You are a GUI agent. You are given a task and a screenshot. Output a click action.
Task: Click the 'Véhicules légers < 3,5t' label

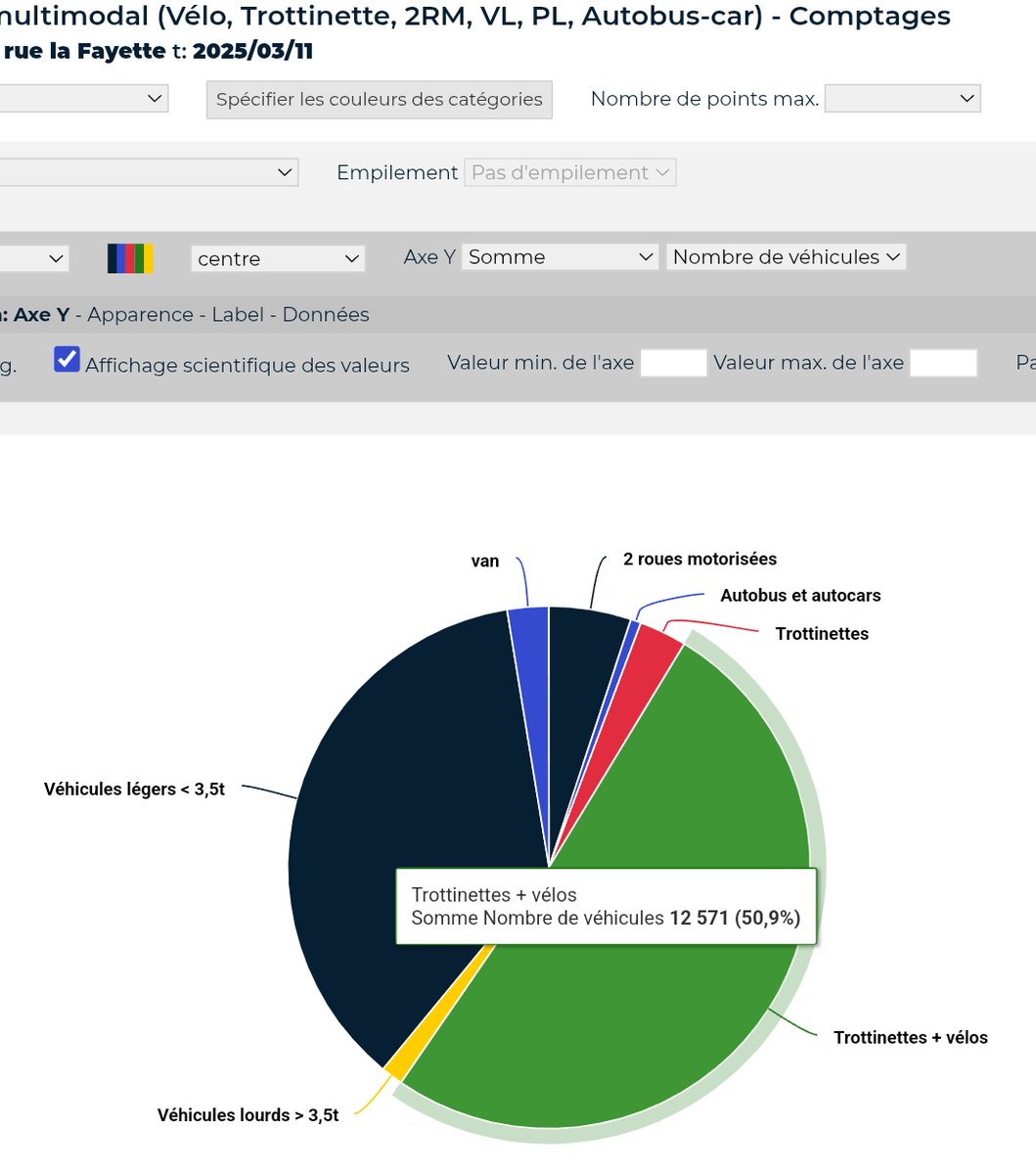[134, 790]
